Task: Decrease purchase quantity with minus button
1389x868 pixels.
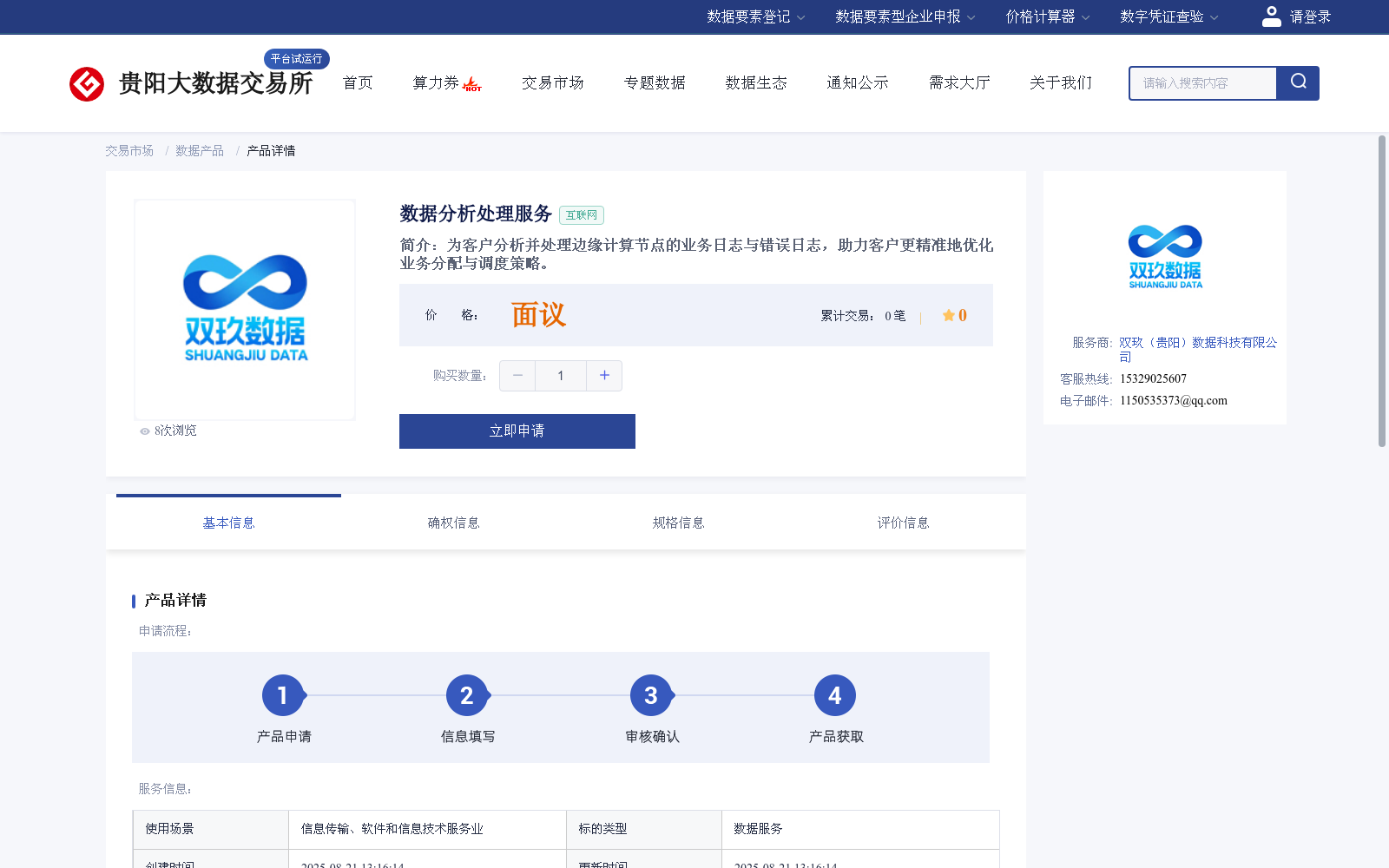Action: point(517,376)
